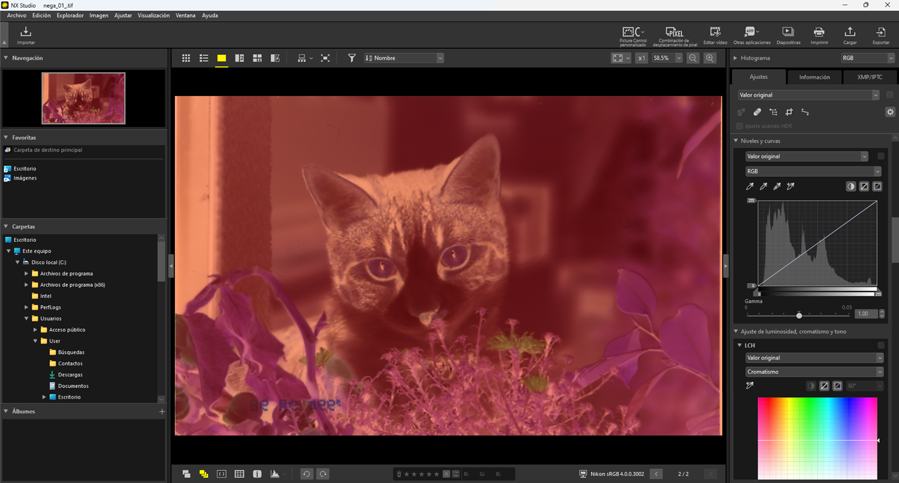Image resolution: width=899 pixels, height=483 pixels.
Task: Click the filter funnel icon
Action: pos(352,59)
